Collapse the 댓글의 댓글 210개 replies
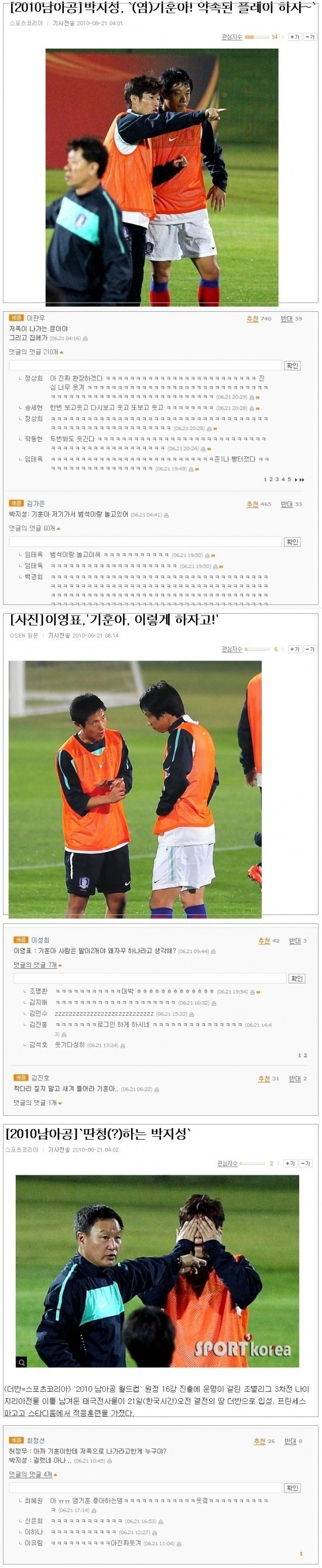This screenshot has width=322, height=1568. [36, 352]
